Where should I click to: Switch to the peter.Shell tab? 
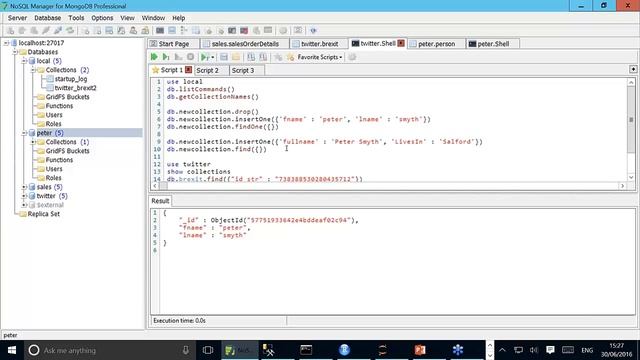click(493, 44)
